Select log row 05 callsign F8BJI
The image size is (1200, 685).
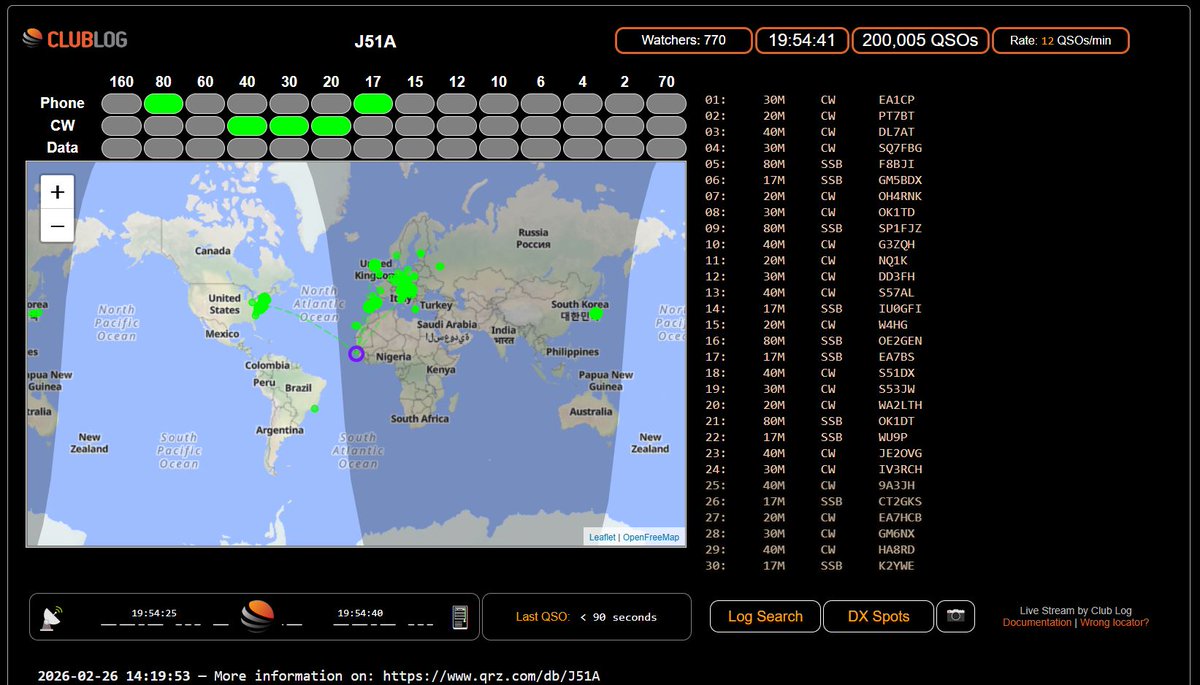(897, 164)
